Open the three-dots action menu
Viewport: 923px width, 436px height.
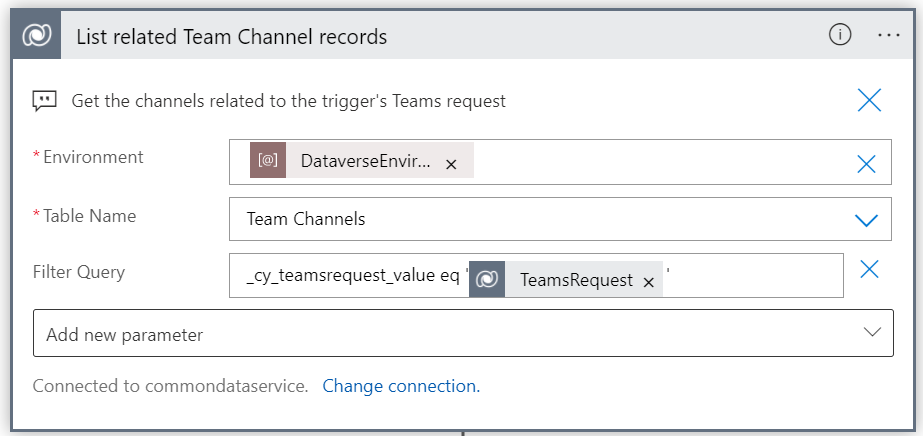(x=889, y=35)
